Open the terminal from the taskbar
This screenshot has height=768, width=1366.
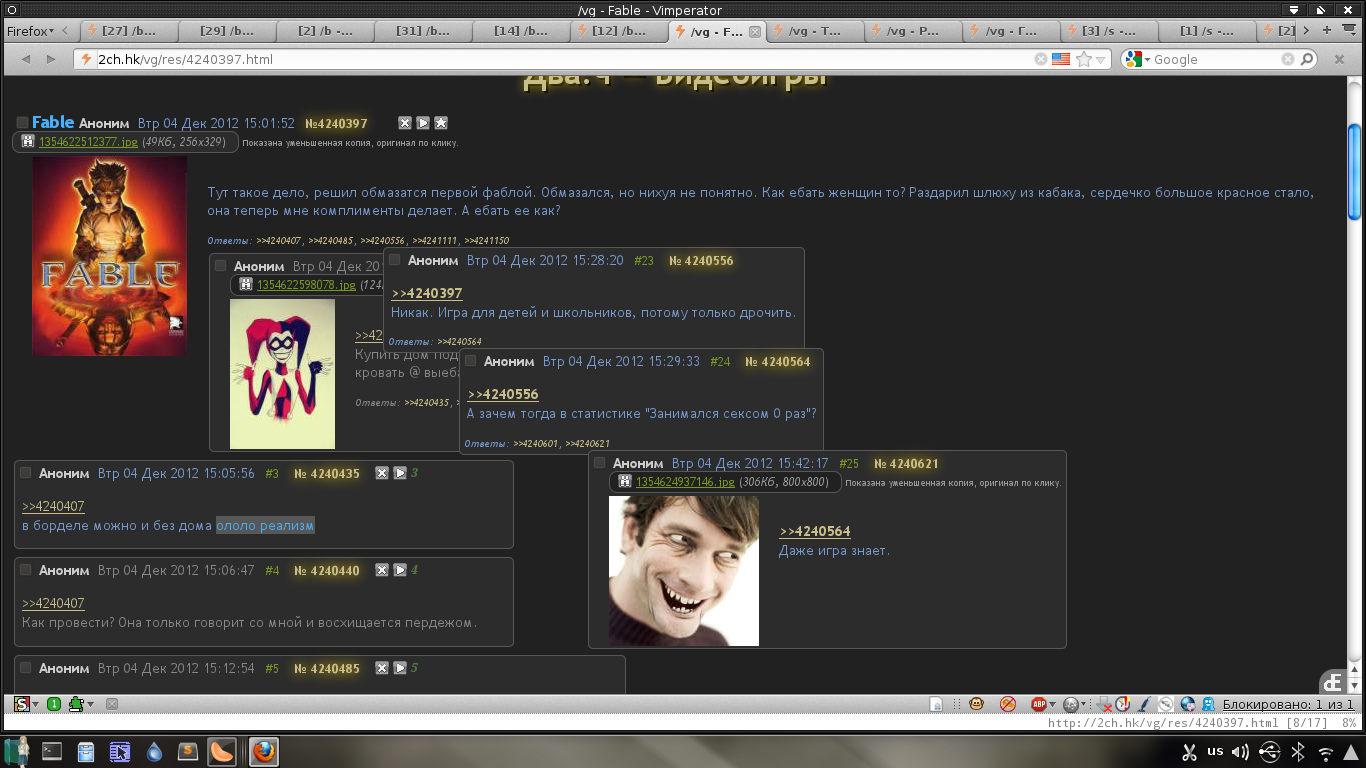click(x=52, y=751)
